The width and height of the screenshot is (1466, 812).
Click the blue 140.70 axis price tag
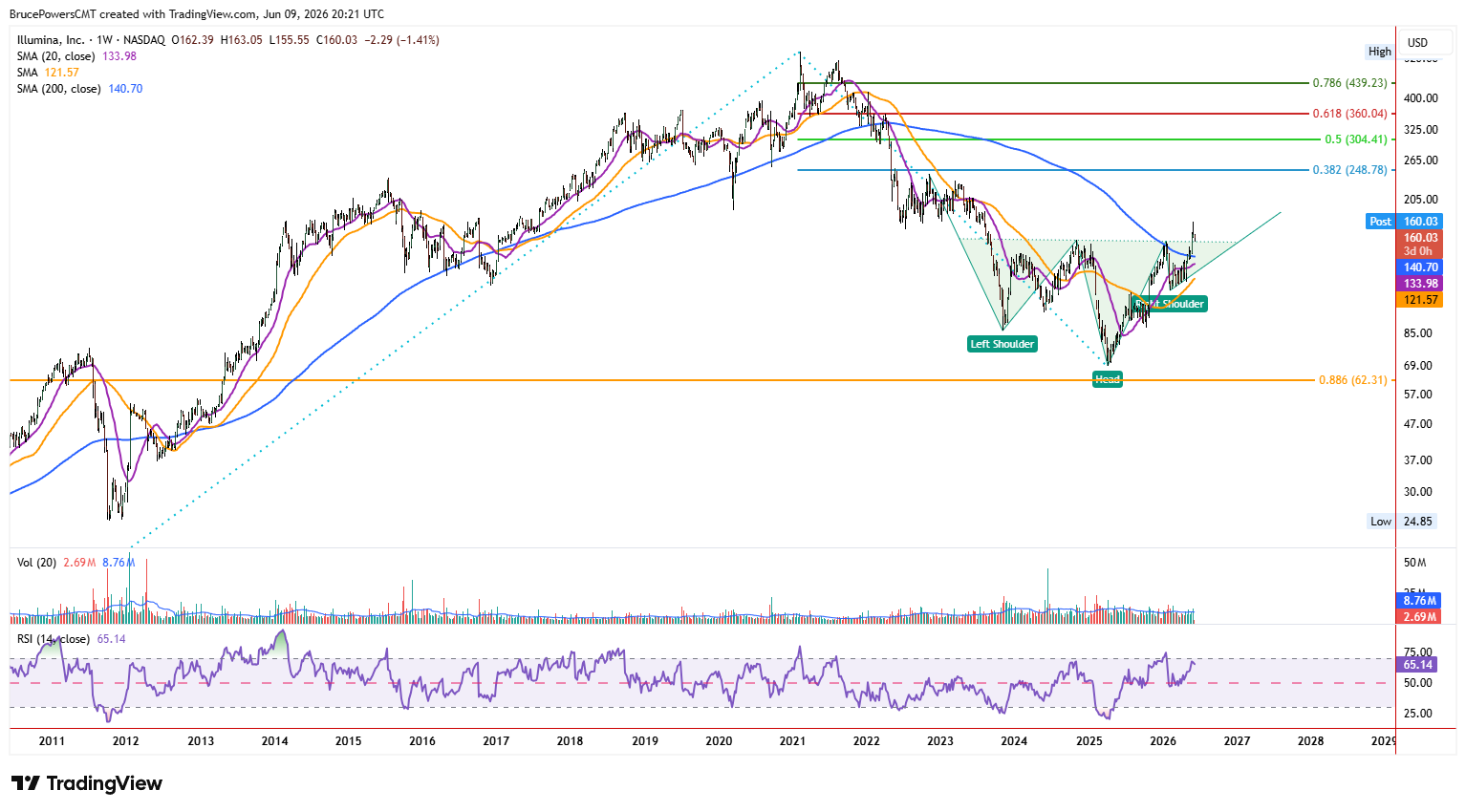(1420, 268)
